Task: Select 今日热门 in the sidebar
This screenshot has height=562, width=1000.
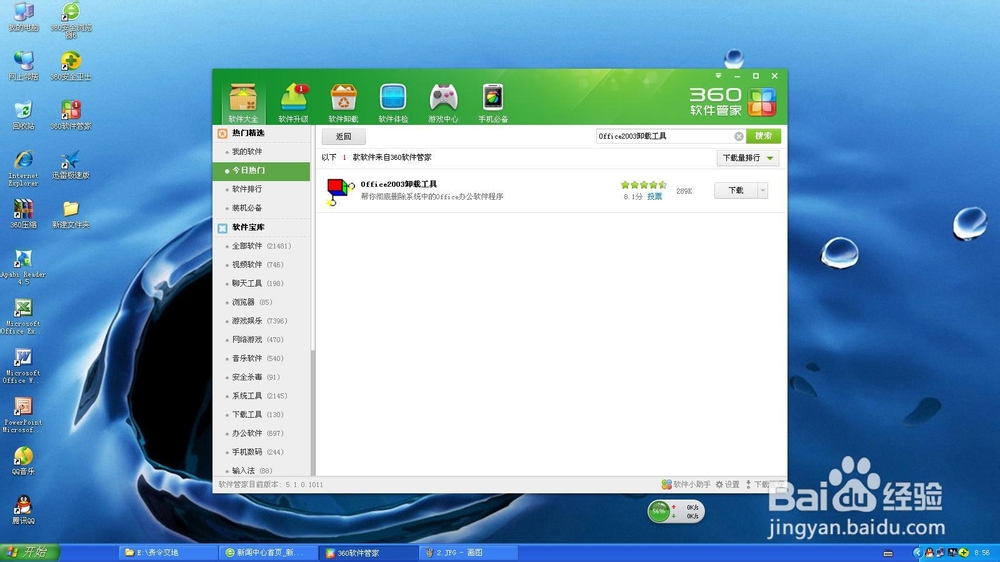Action: pyautogui.click(x=261, y=170)
